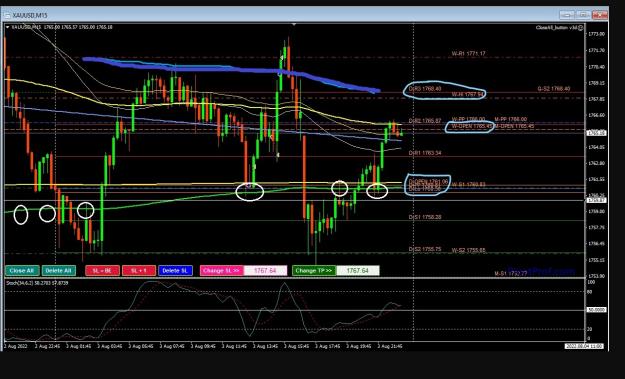The image size is (625, 379).
Task: Click the 2 Aug 2022 time axis label
Action: 16,346
